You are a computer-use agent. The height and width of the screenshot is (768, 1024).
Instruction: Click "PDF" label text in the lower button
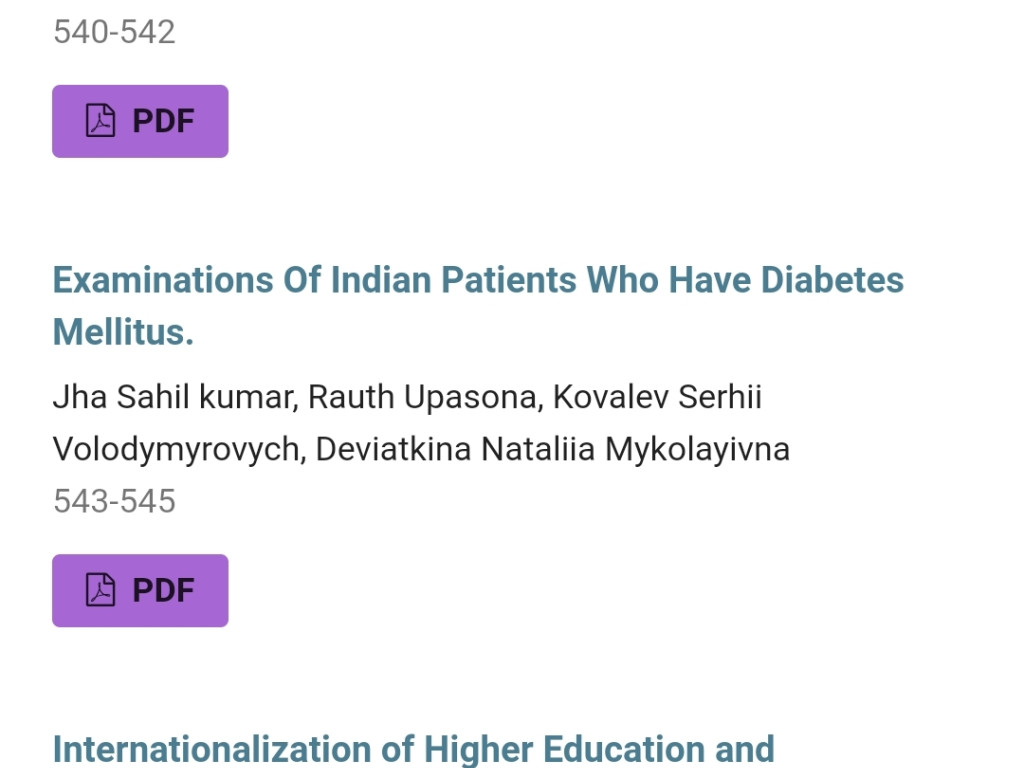point(163,590)
